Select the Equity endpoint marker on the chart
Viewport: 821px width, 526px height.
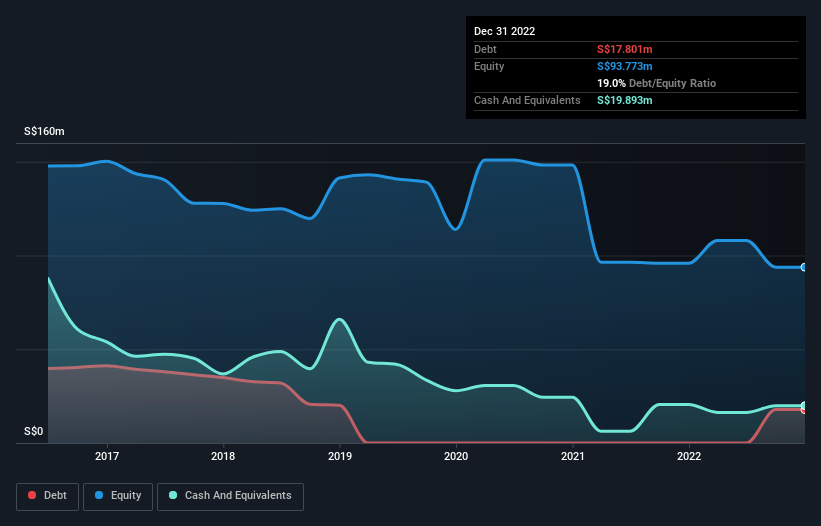[804, 267]
